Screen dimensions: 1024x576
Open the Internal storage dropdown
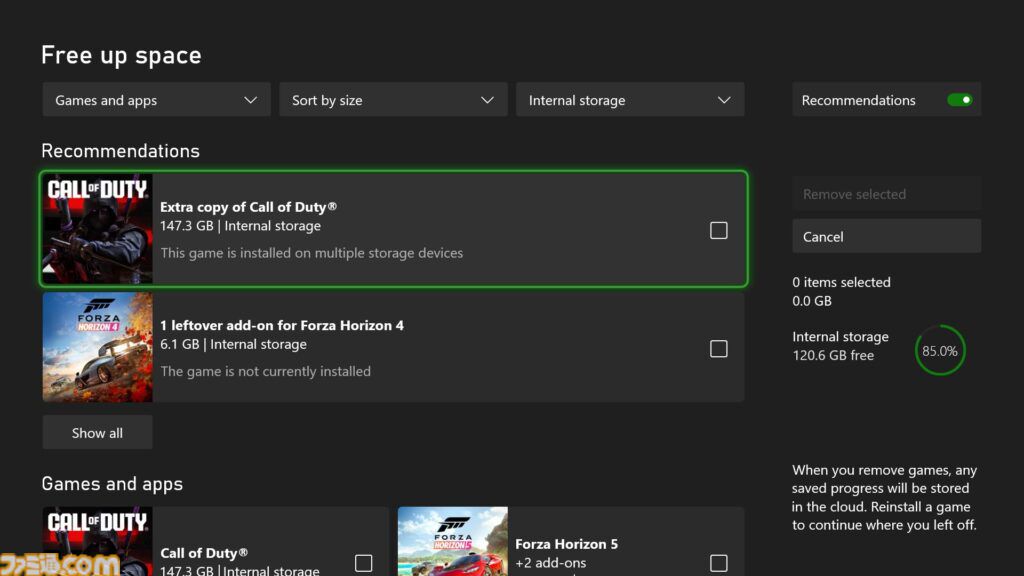[x=630, y=100]
